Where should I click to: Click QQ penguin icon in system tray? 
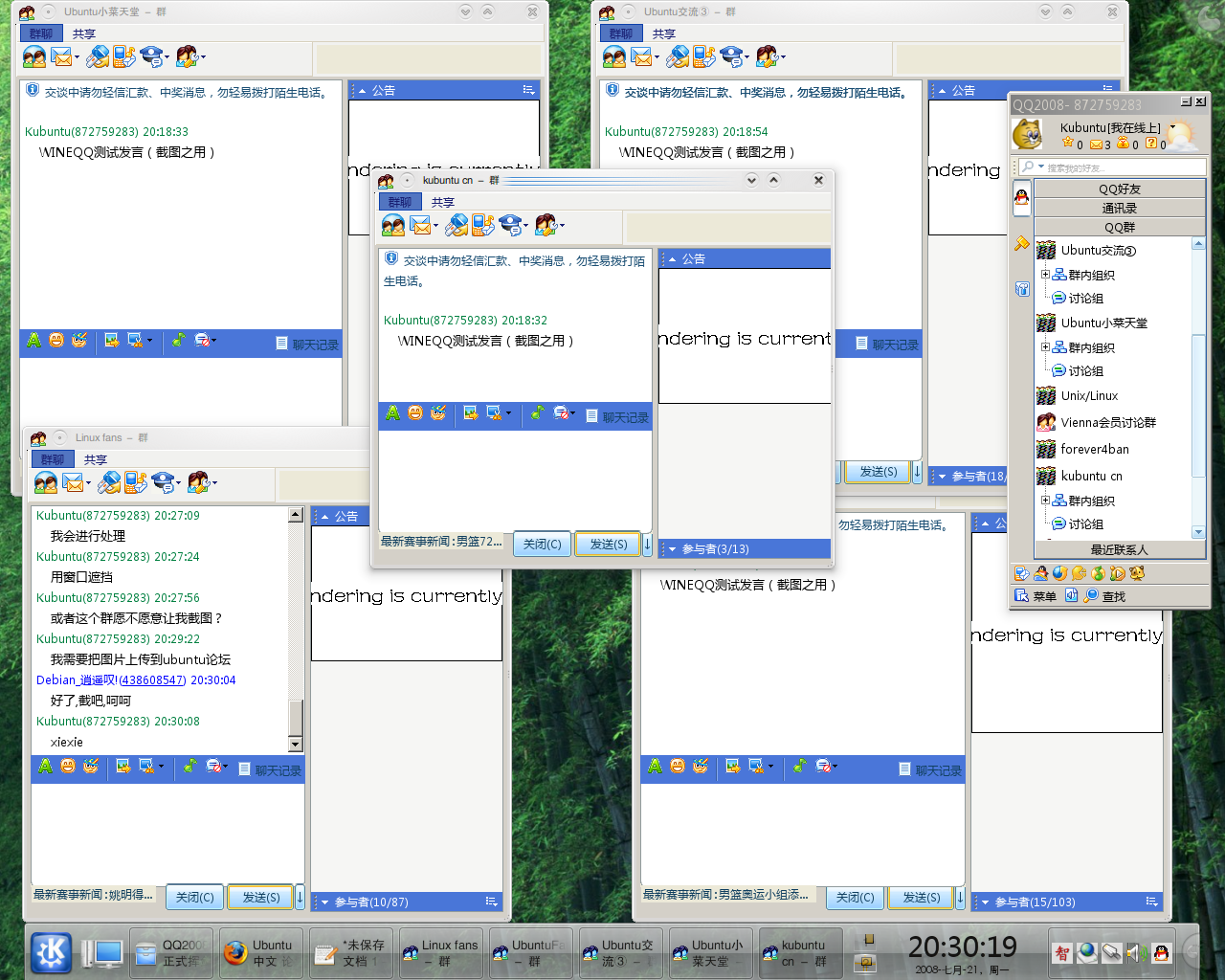1161,952
